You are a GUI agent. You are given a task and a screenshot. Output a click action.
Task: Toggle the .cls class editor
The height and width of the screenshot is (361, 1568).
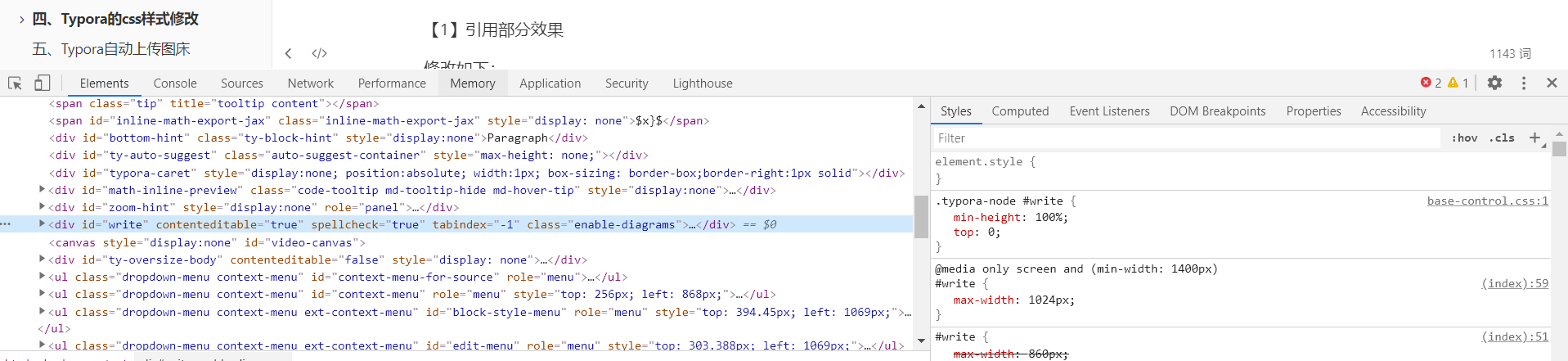pyautogui.click(x=1502, y=138)
